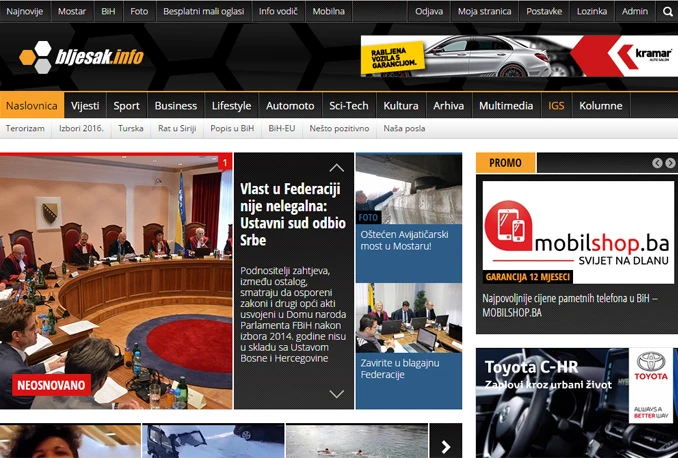This screenshot has width=678, height=458.
Task: Open the IGS tab
Action: (x=556, y=106)
